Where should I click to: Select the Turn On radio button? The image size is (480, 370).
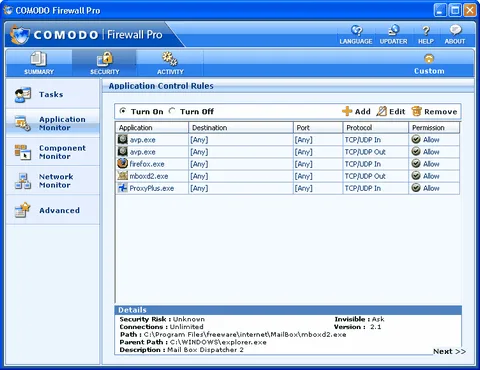click(123, 111)
